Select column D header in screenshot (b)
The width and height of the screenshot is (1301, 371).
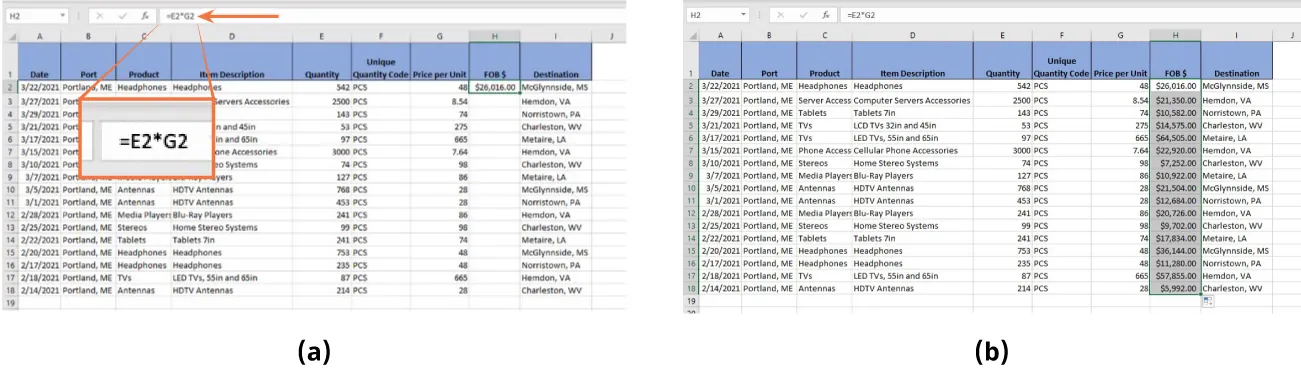click(x=912, y=34)
